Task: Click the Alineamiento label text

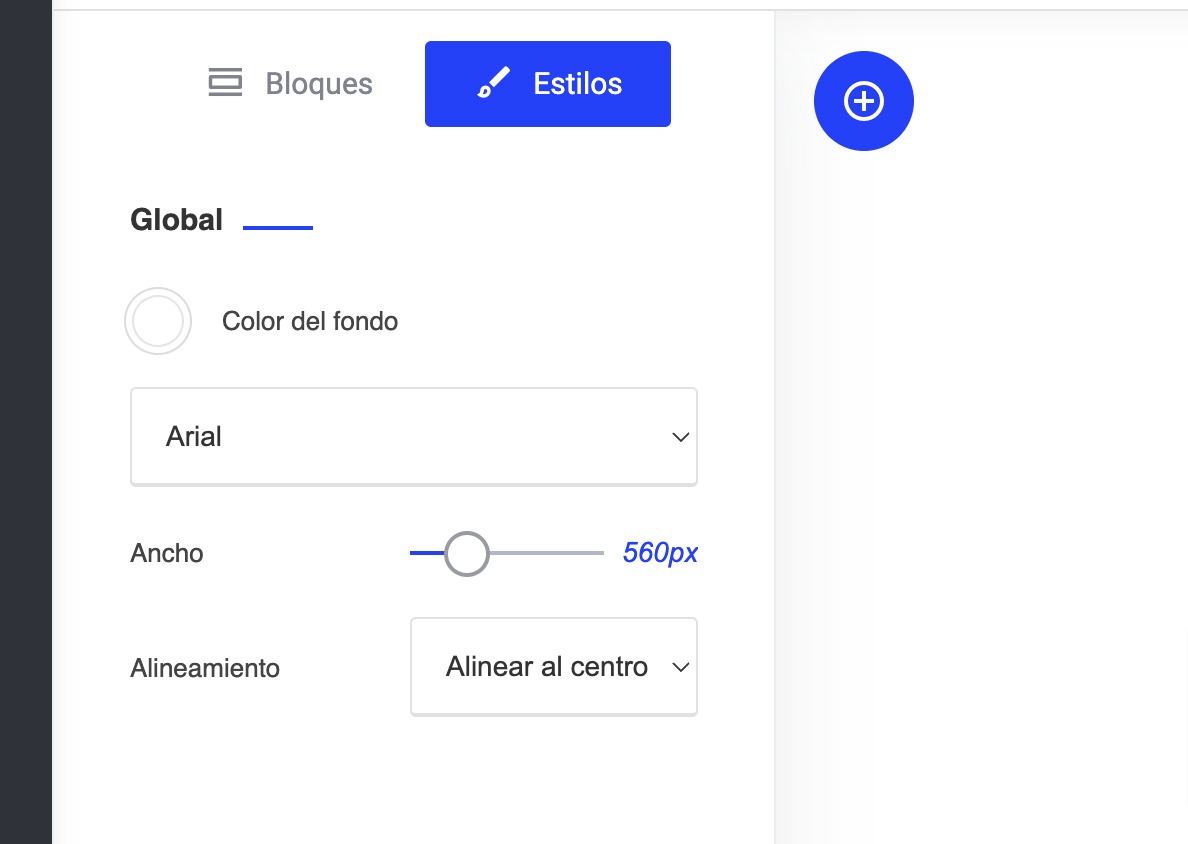Action: tap(205, 668)
